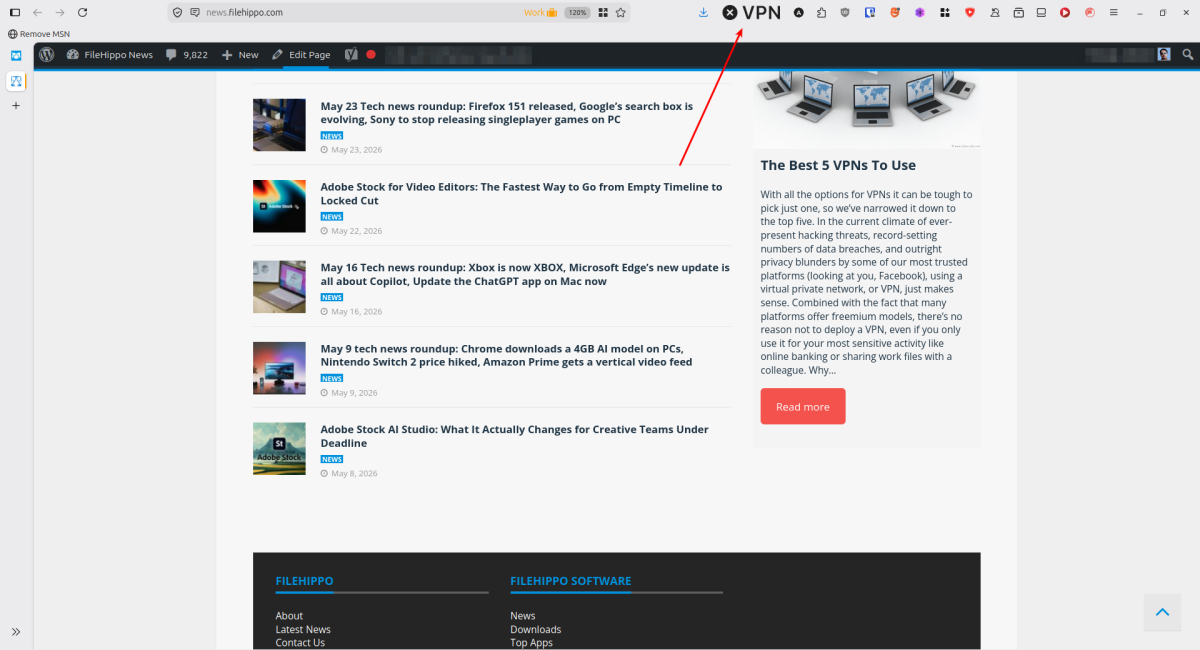Click the May 23 article thumbnail
The image size is (1200, 650).
tap(279, 125)
